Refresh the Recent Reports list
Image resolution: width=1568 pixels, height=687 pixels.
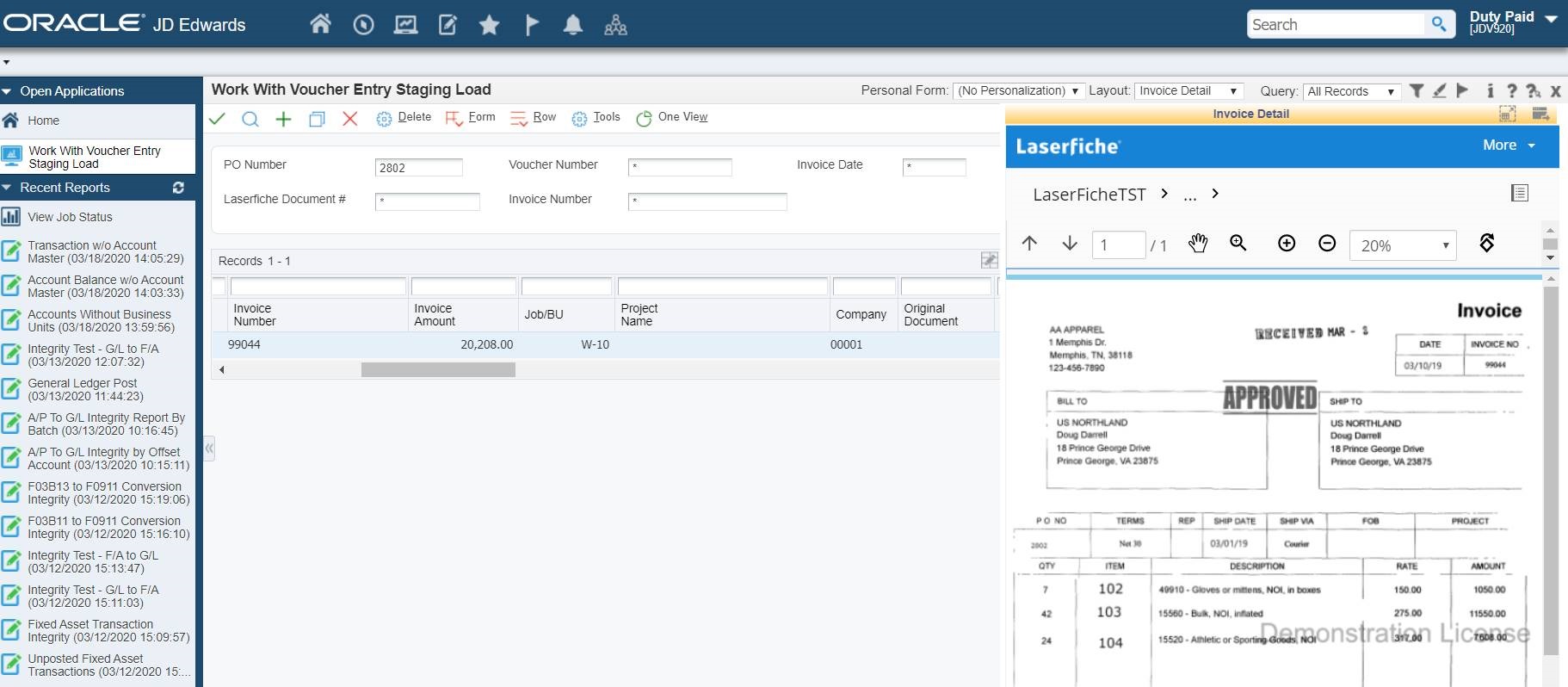(x=178, y=188)
